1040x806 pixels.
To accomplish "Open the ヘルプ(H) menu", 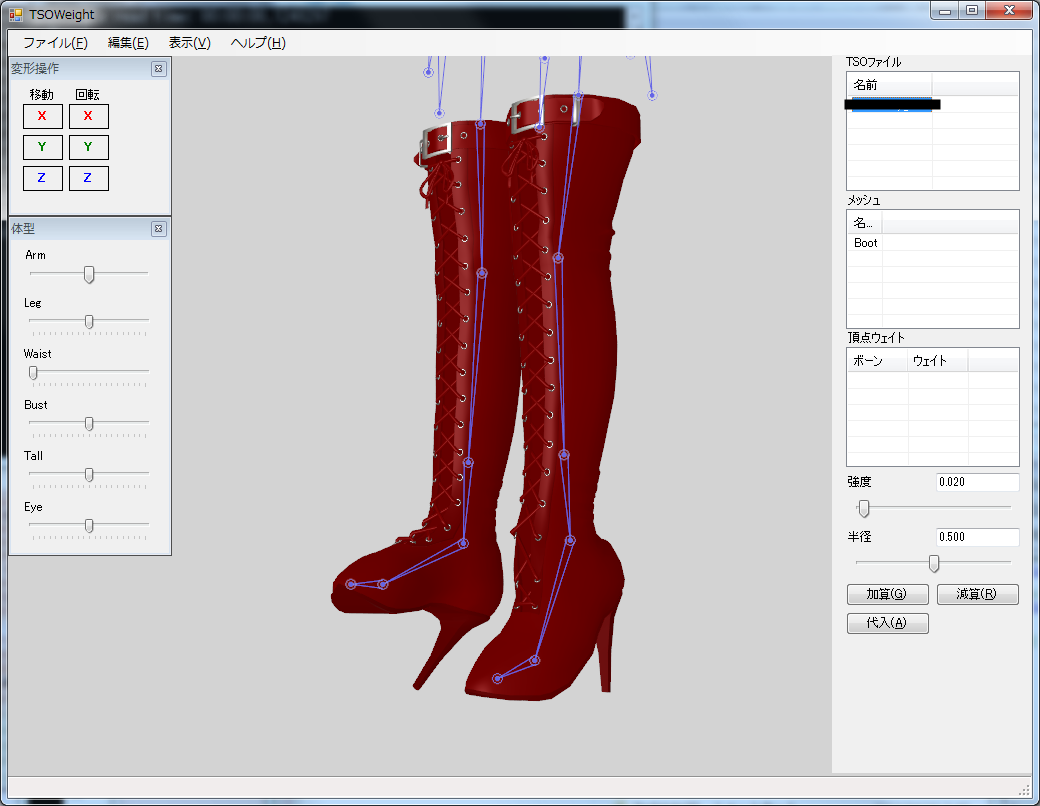I will 258,43.
